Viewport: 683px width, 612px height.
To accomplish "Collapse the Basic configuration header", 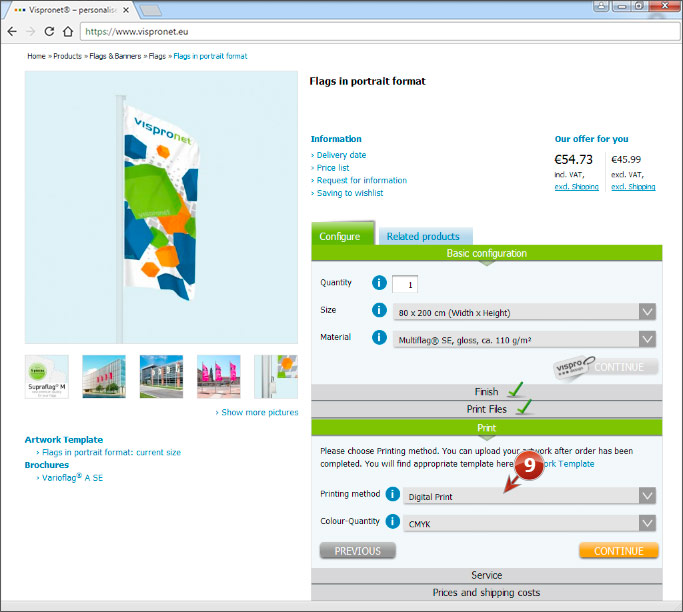I will click(487, 253).
